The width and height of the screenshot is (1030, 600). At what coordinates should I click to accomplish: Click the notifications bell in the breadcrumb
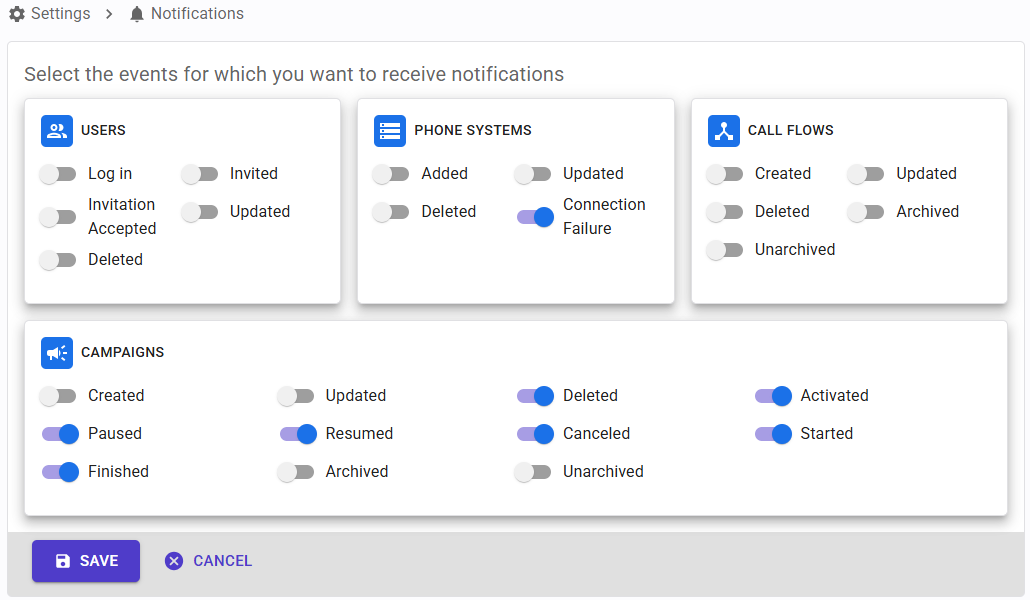coord(136,13)
